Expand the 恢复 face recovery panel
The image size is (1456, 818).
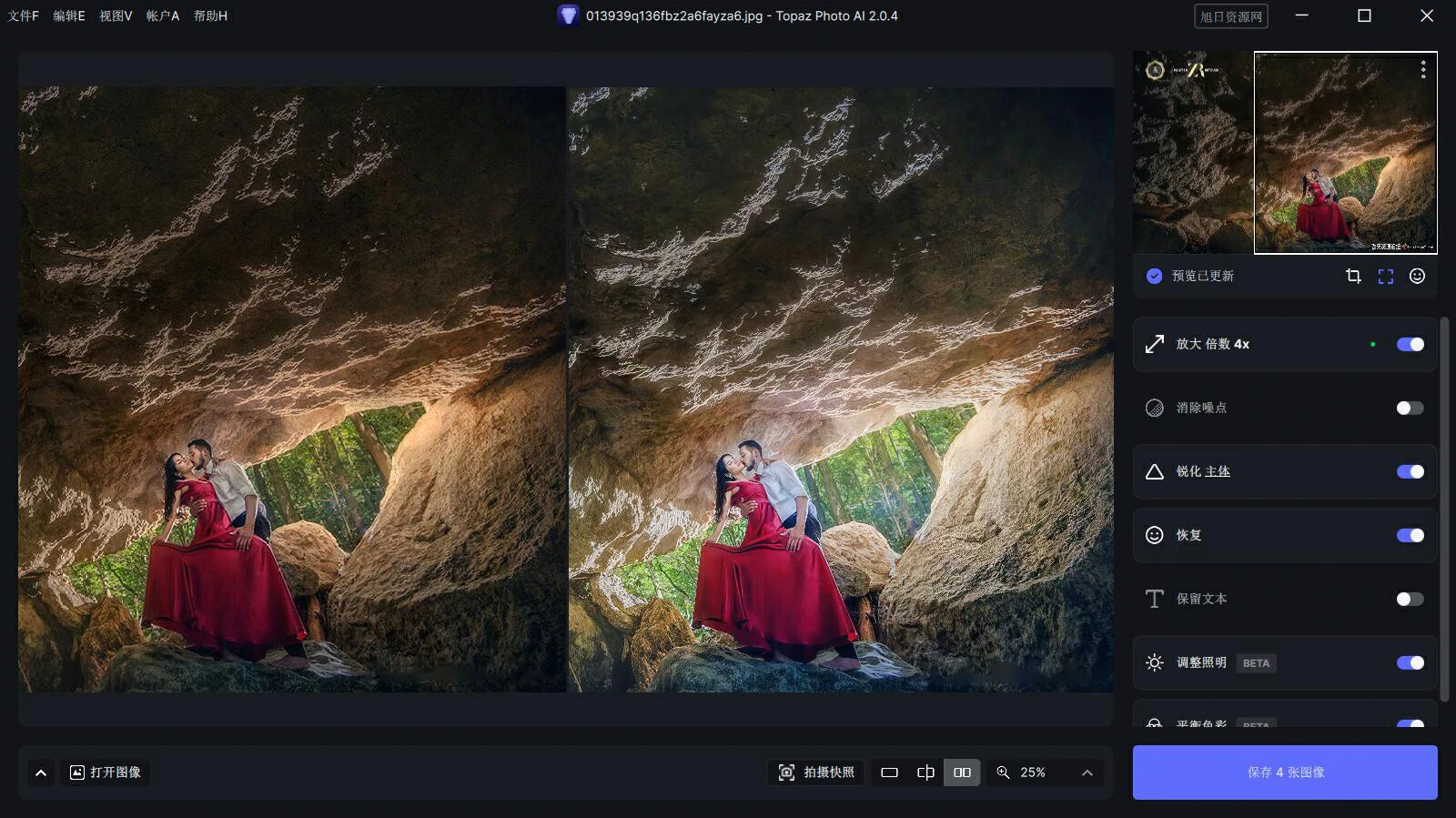click(x=1188, y=535)
